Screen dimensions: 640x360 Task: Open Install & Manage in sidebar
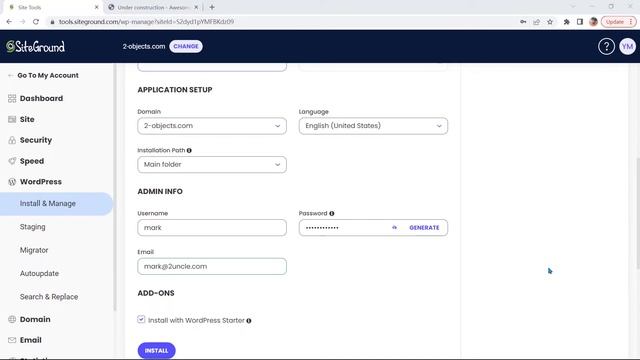pyautogui.click(x=56, y=204)
